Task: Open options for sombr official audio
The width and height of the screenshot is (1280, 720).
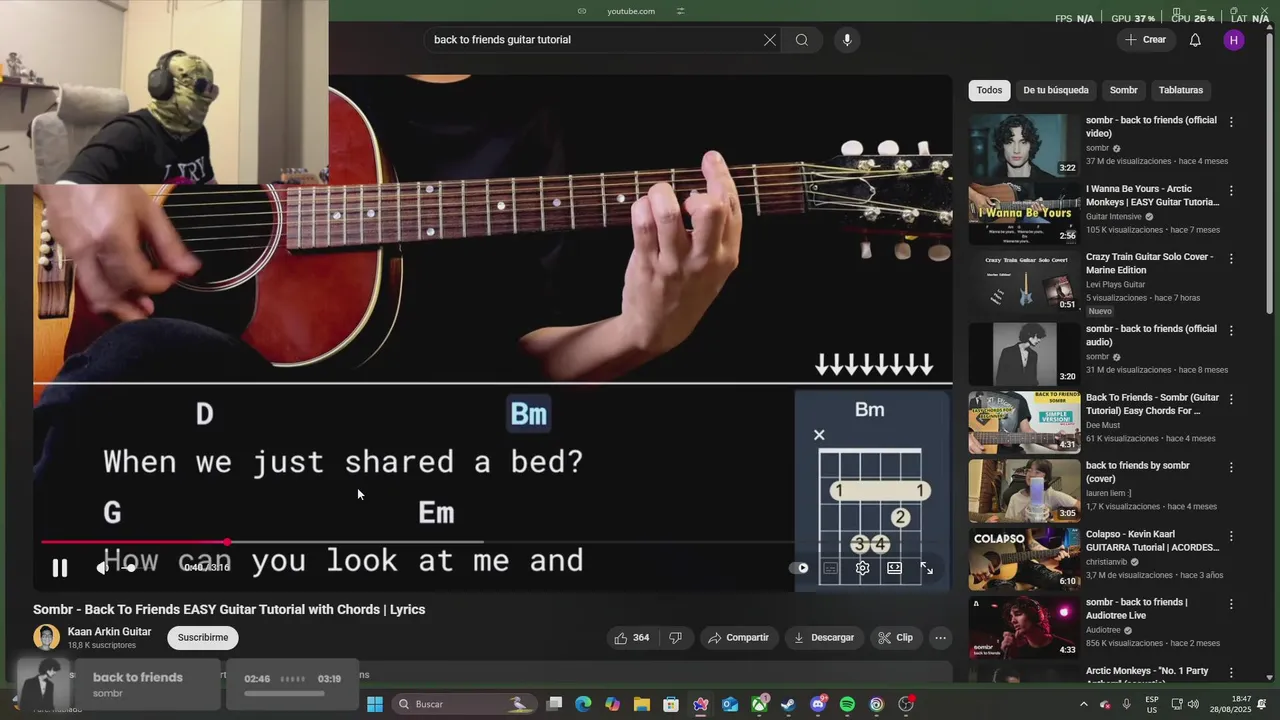Action: [x=1231, y=330]
